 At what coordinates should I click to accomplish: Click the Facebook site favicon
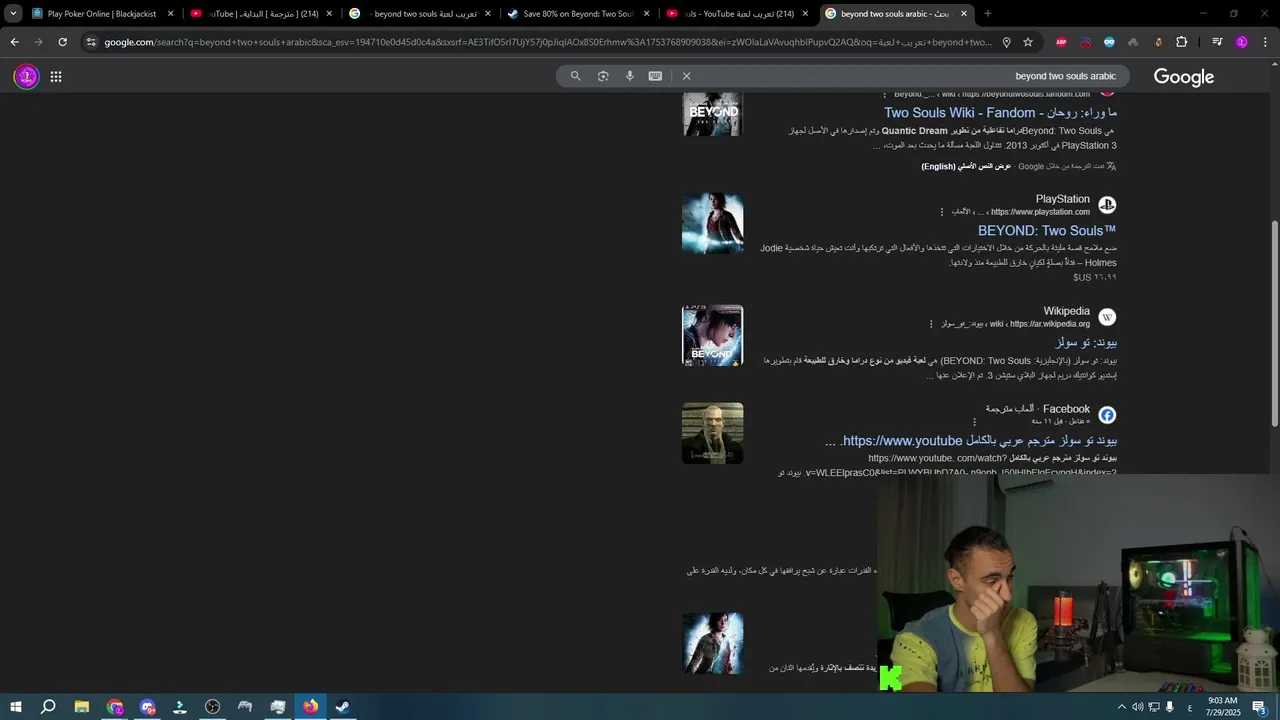(1107, 415)
